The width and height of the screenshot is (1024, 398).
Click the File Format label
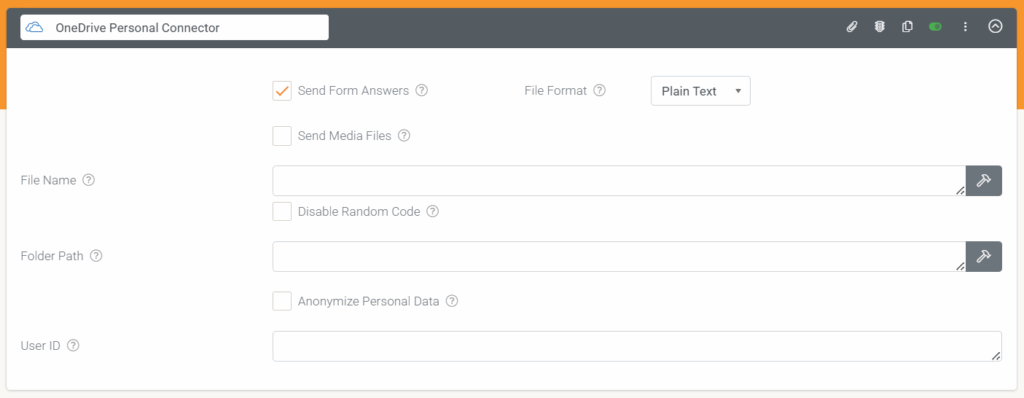(x=556, y=91)
